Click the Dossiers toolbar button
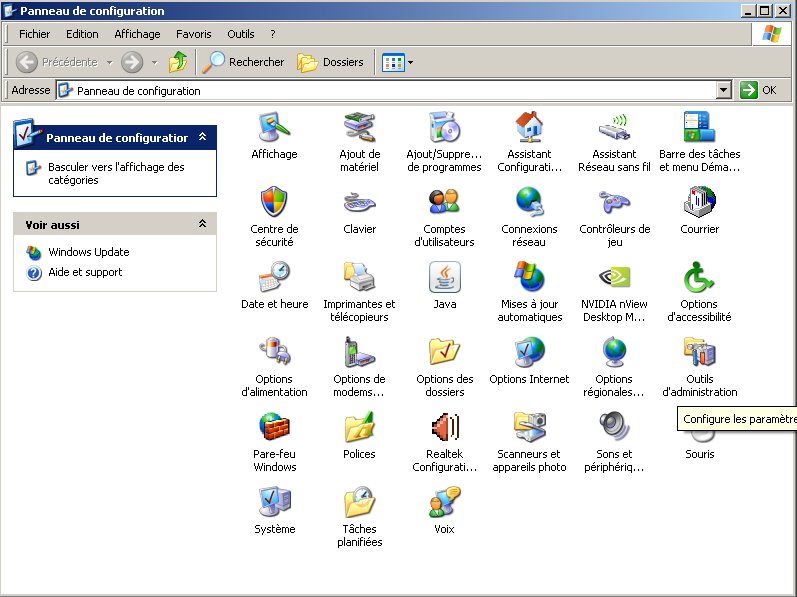 click(330, 62)
